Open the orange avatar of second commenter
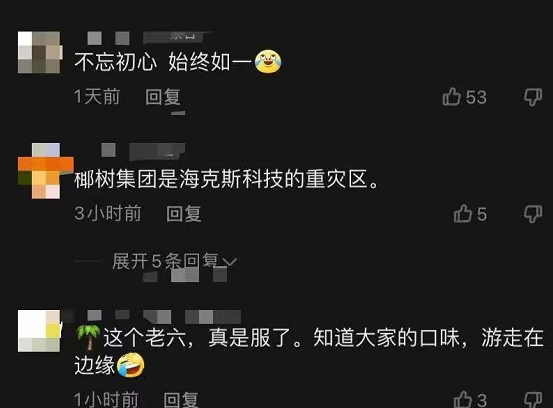The height and width of the screenshot is (408, 553). click(46, 171)
